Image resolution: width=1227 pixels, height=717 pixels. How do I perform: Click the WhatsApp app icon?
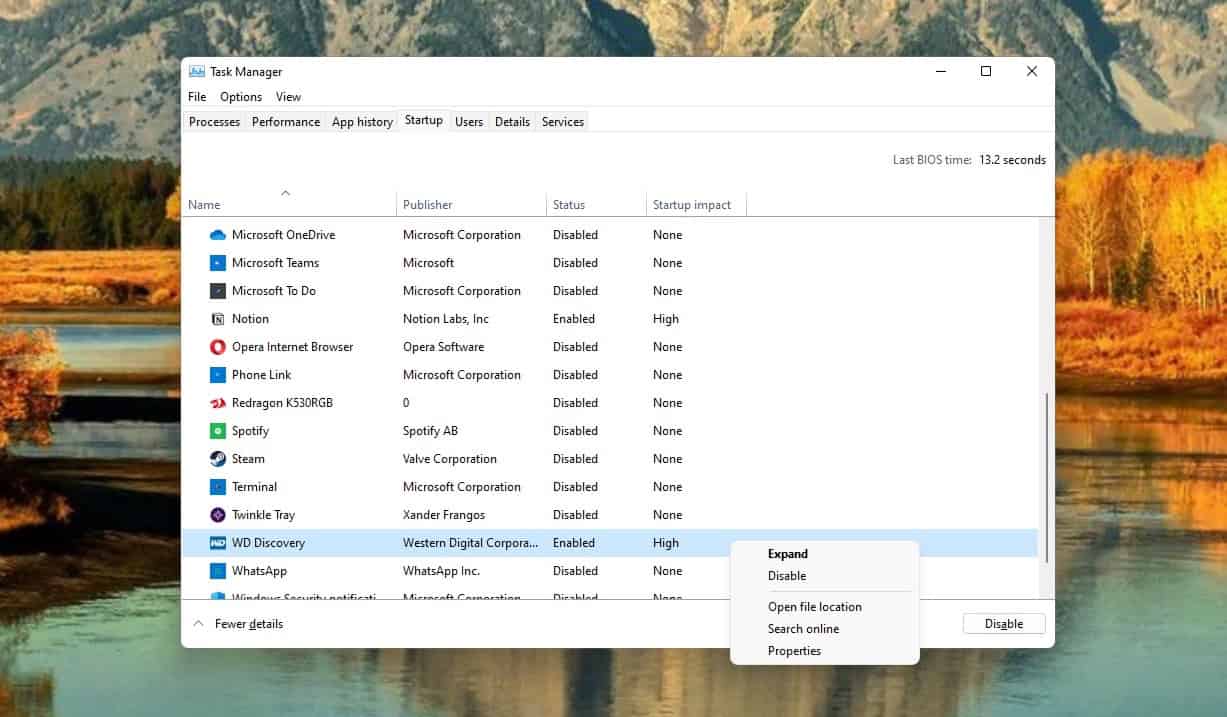pos(222,570)
